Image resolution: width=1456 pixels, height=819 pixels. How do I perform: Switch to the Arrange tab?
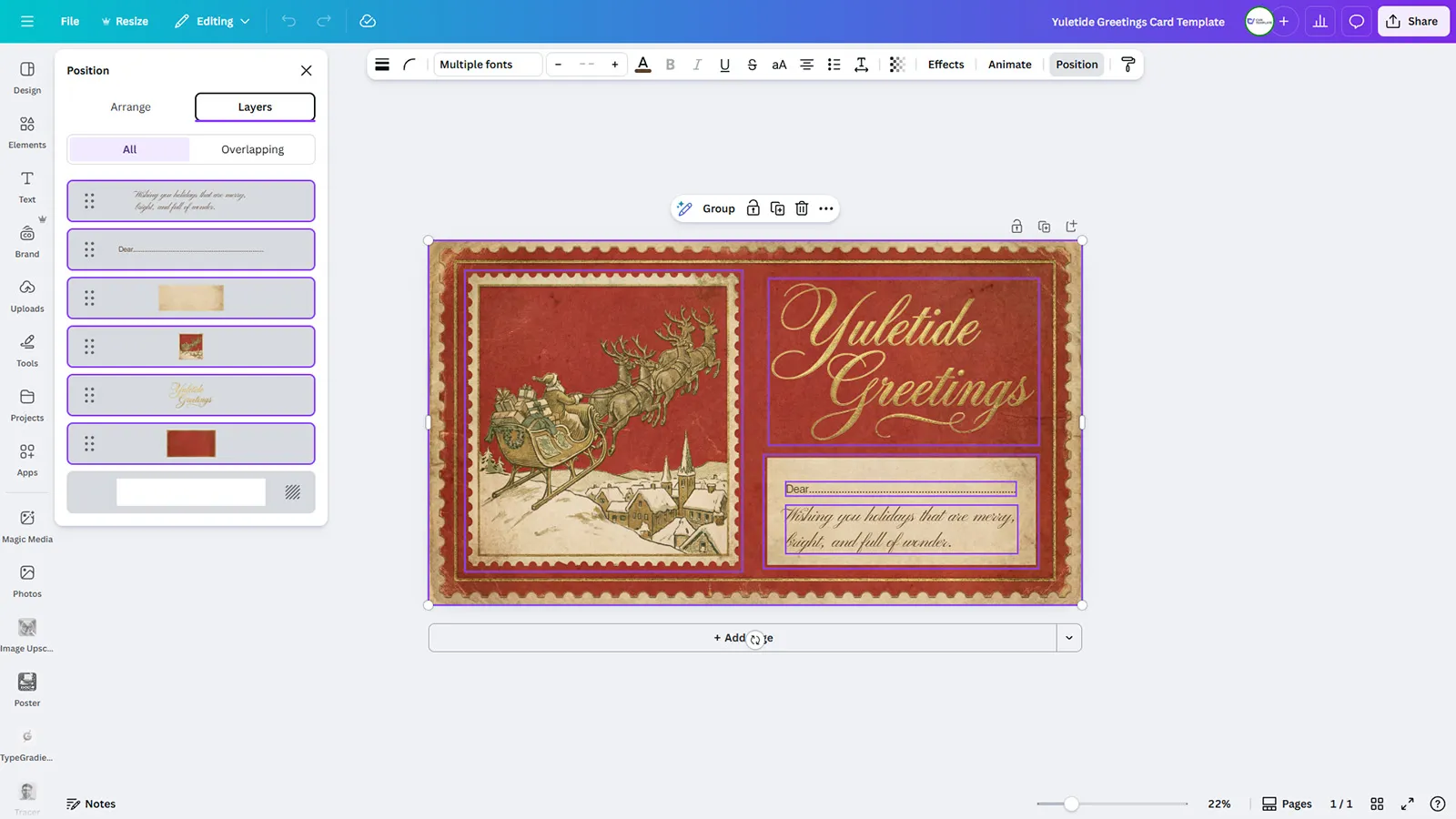pyautogui.click(x=130, y=106)
